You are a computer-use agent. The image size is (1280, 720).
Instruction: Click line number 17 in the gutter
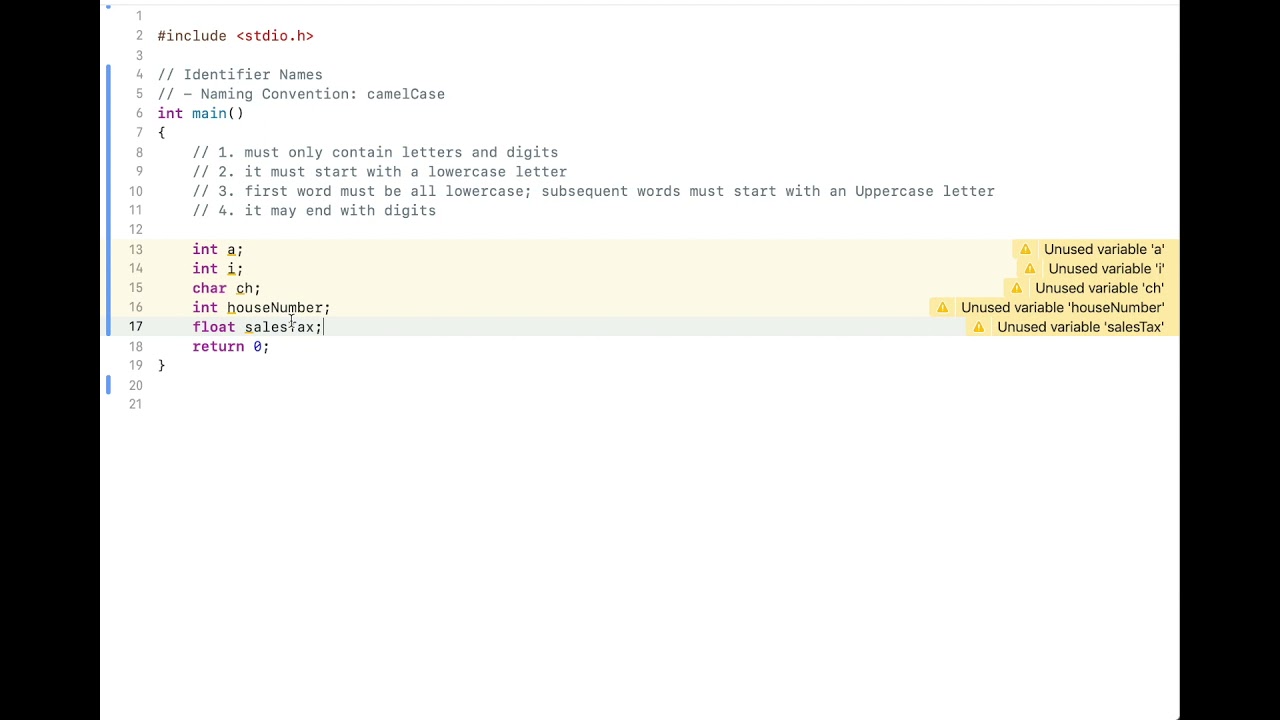(x=135, y=327)
